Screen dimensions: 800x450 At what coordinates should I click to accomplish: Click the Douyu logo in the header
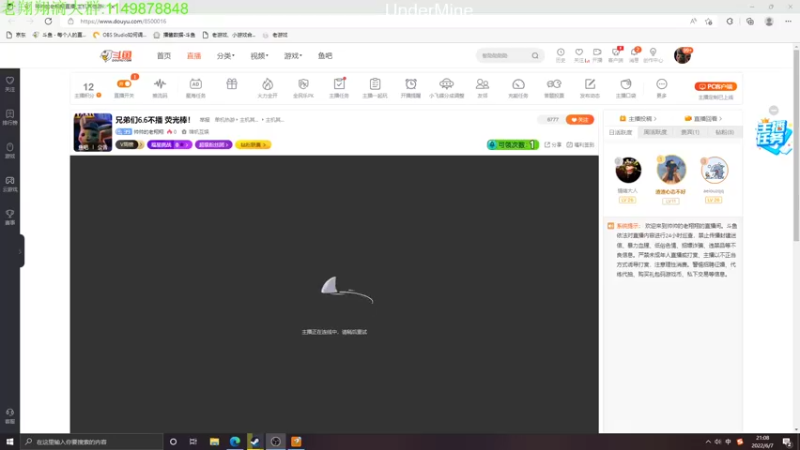116,56
